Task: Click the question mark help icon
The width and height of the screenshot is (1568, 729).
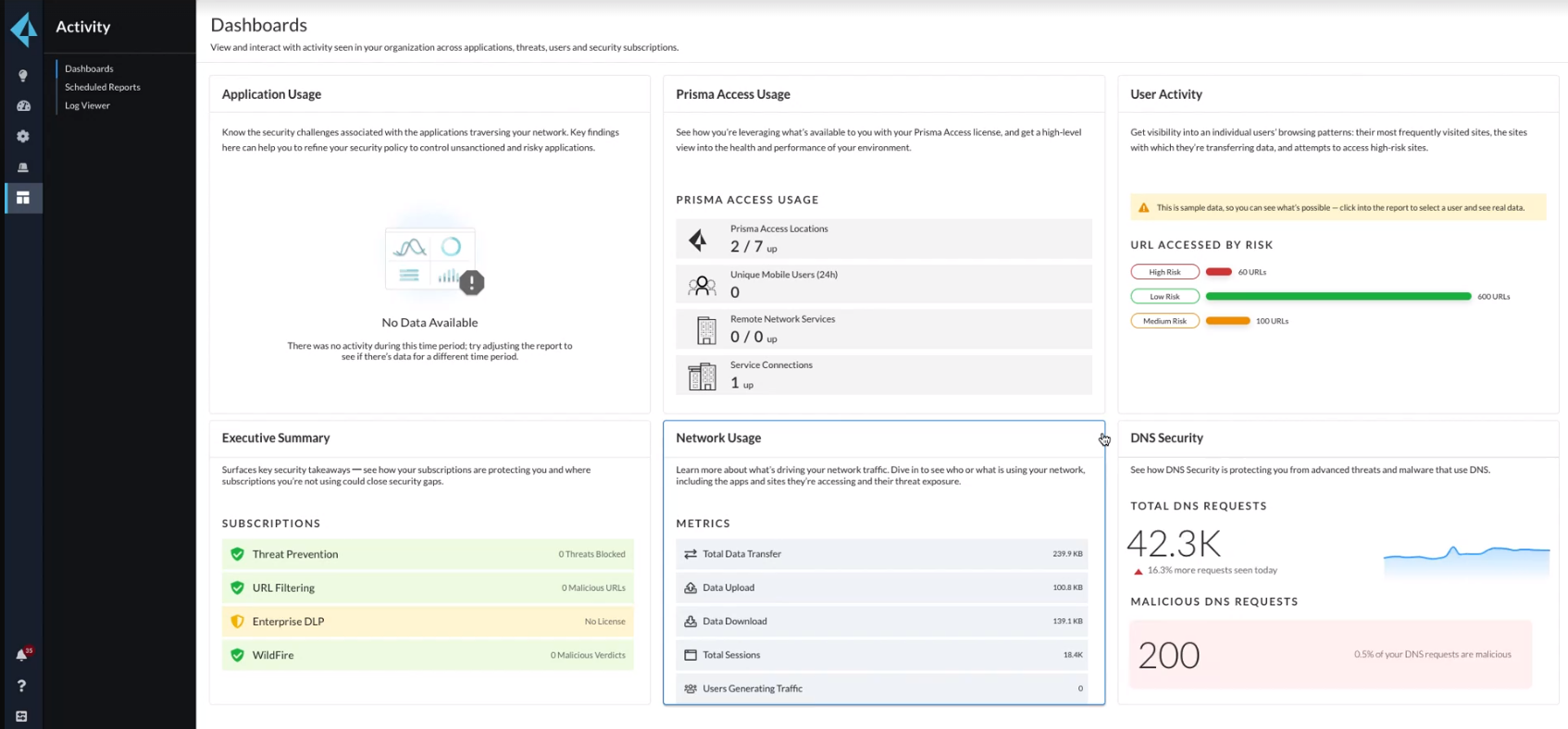Action: coord(22,686)
